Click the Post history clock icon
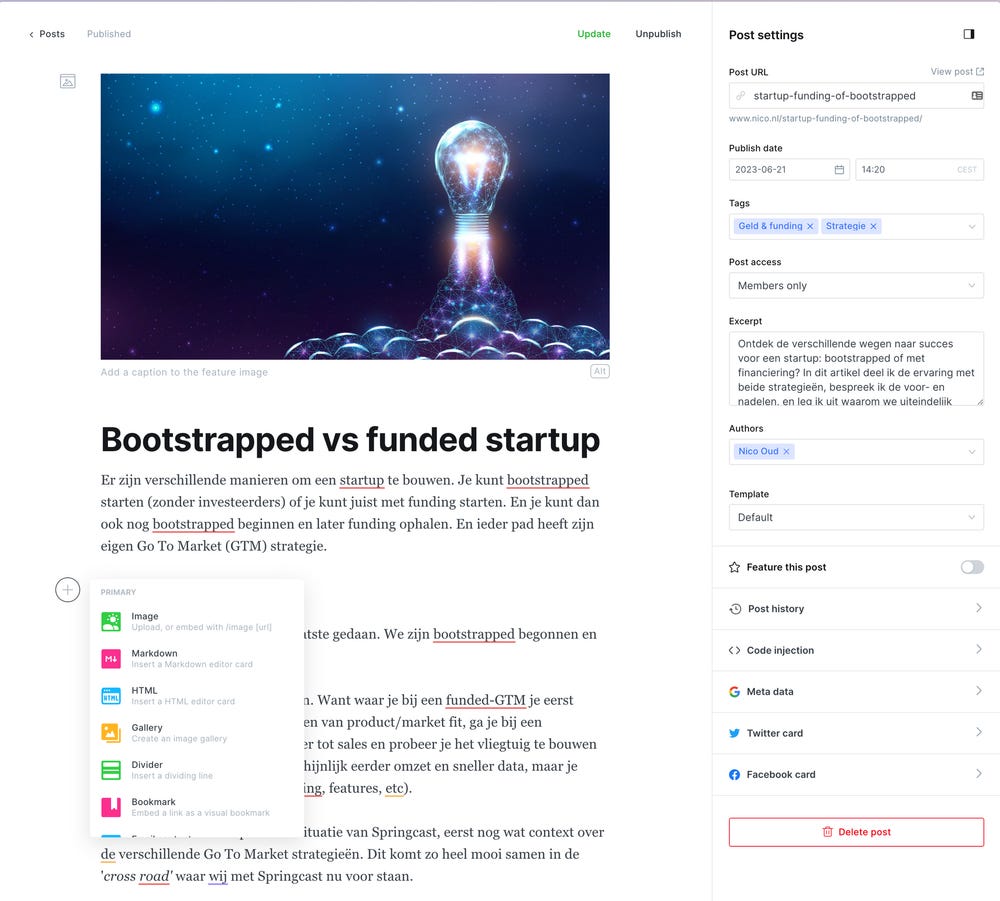 pos(735,608)
